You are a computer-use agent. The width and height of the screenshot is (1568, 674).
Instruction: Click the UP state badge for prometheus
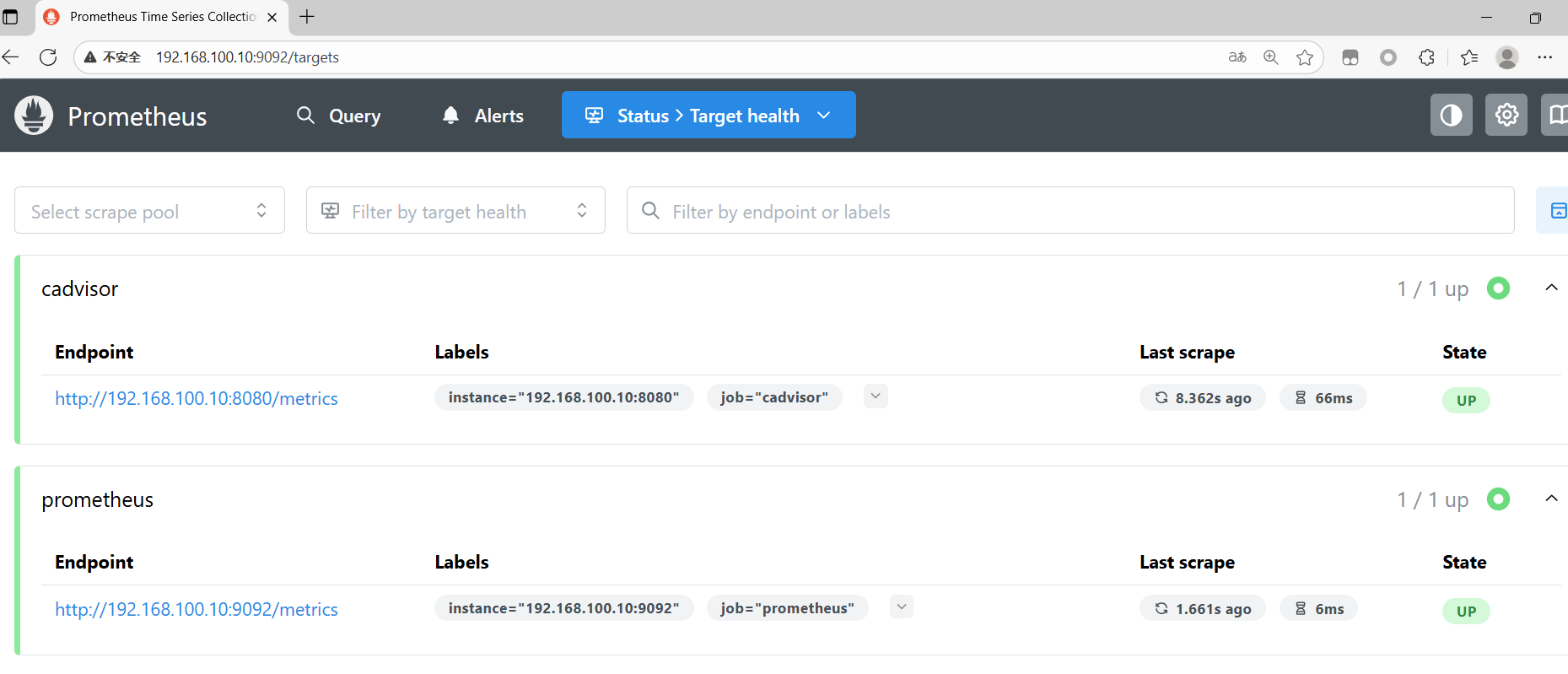tap(1466, 612)
